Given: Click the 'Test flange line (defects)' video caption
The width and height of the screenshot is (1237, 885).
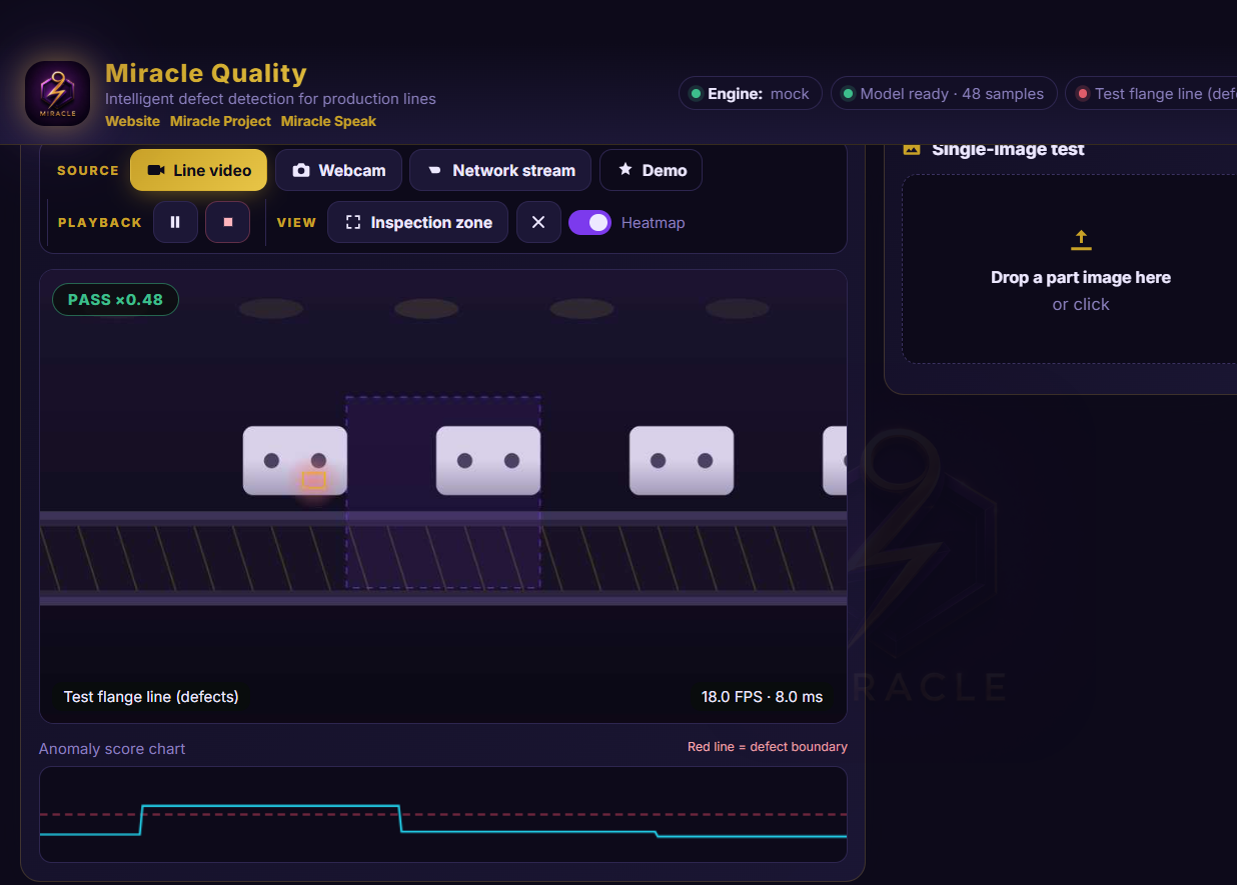Looking at the screenshot, I should tap(151, 696).
